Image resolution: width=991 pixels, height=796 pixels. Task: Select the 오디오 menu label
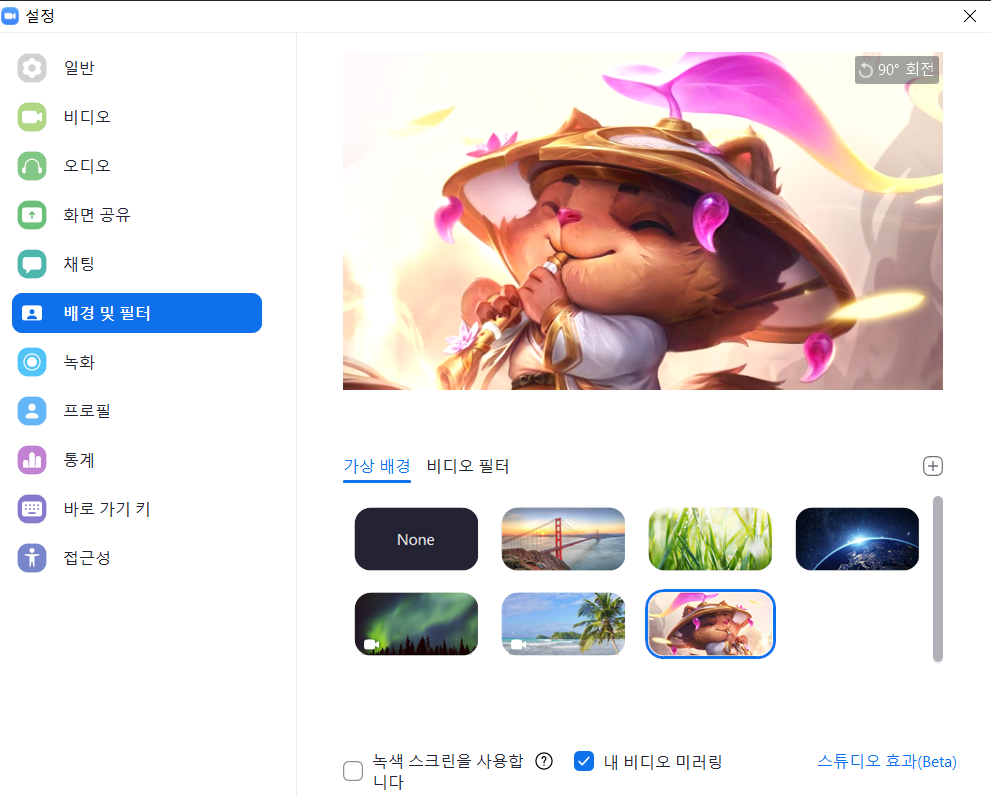[x=87, y=166]
